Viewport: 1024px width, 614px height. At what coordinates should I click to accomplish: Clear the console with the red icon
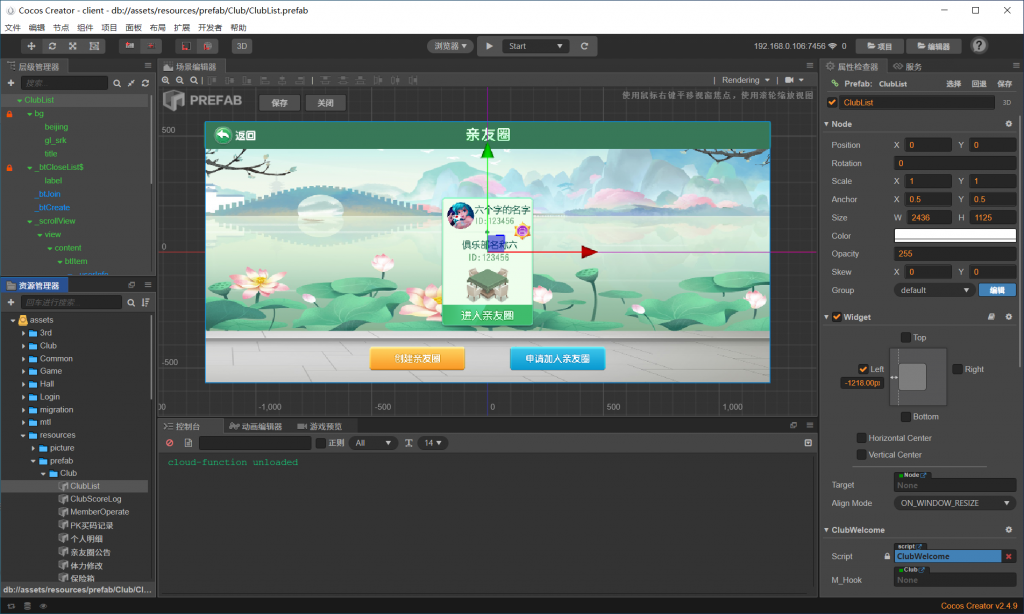coord(170,443)
